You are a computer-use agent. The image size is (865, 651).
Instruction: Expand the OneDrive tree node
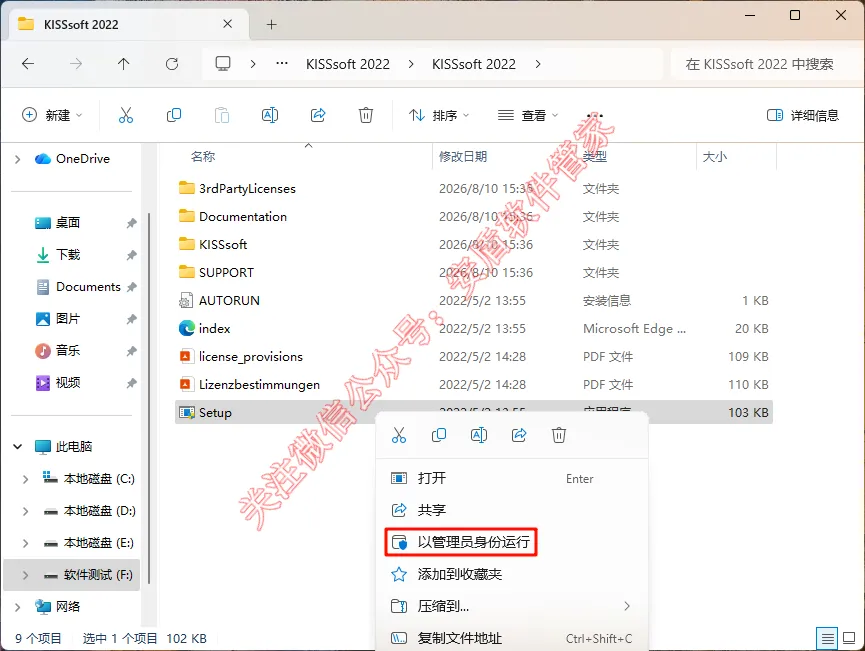coord(18,159)
